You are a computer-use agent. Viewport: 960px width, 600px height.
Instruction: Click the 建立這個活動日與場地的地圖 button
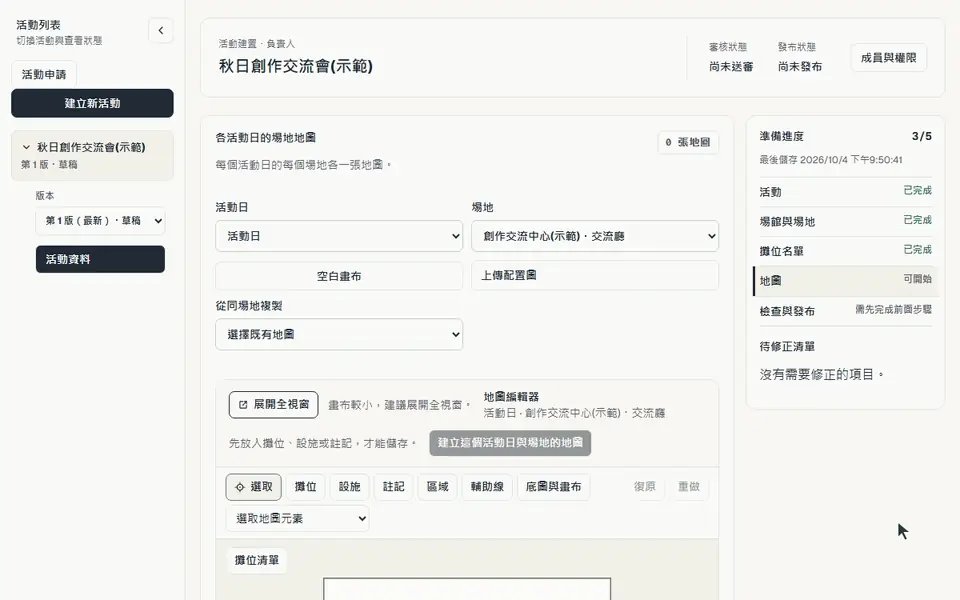tap(510, 443)
